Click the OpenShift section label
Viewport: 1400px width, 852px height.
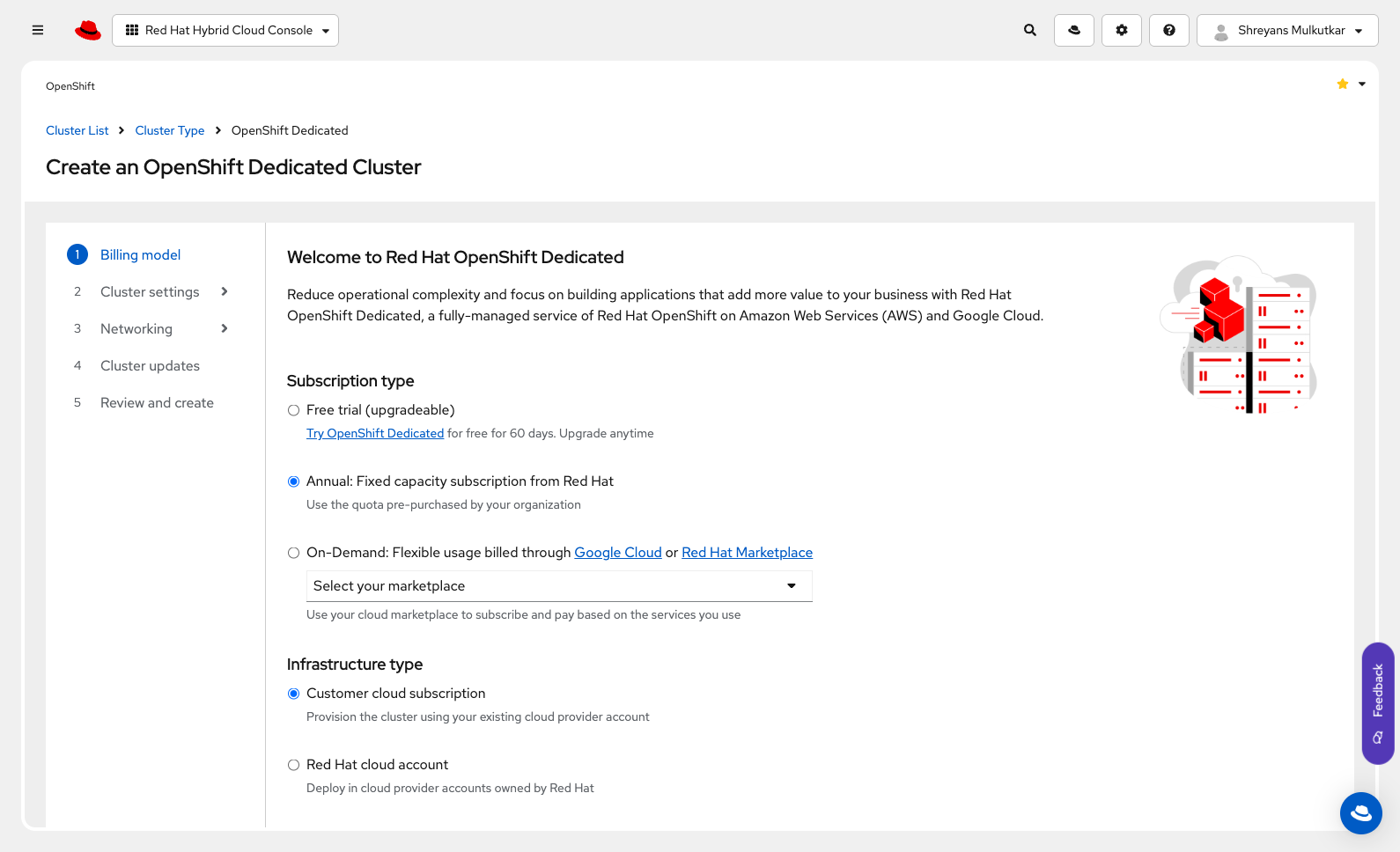click(70, 86)
